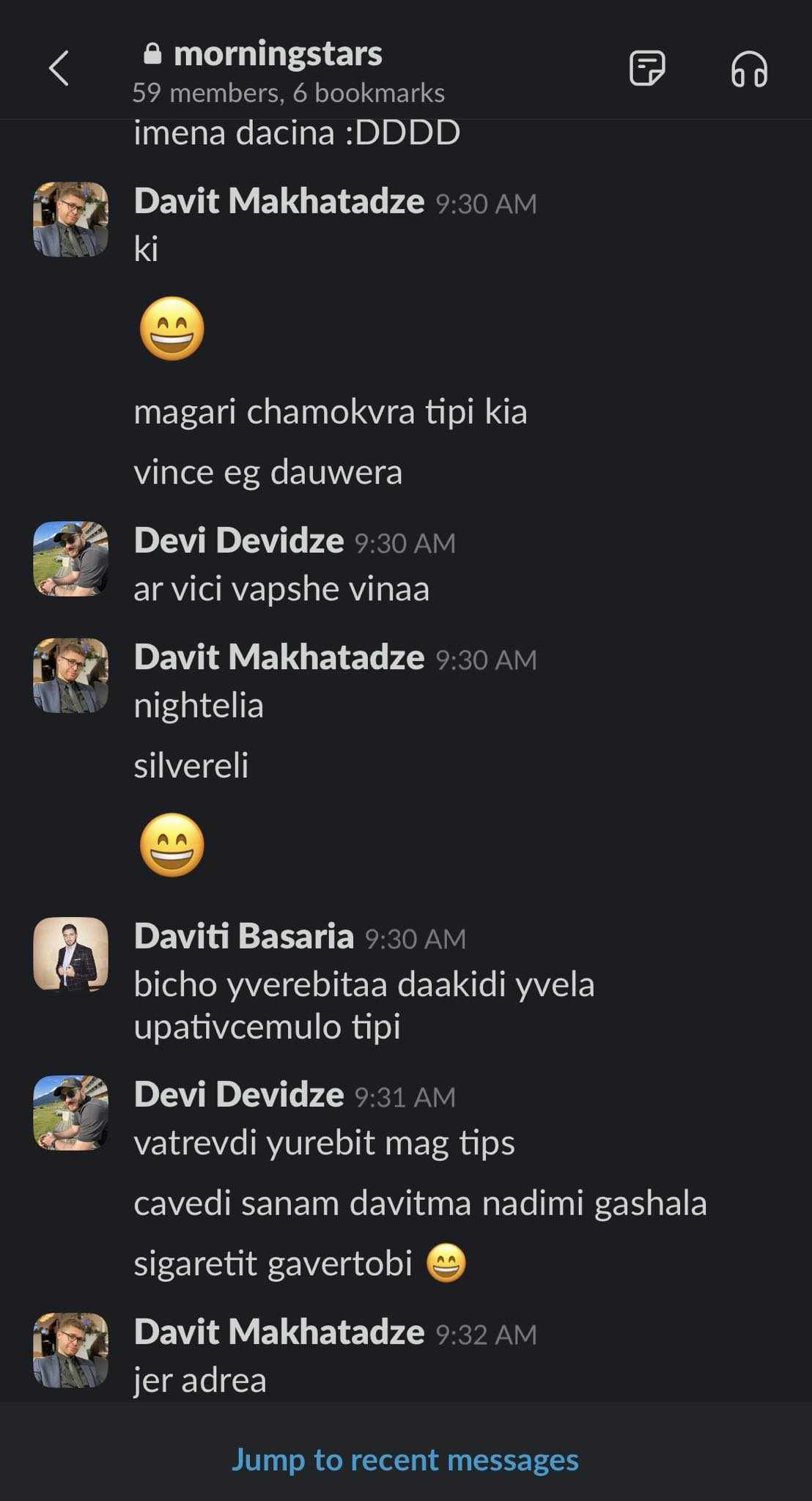Viewport: 812px width, 1501px height.
Task: Tap the message "jer adrea"
Action: (x=199, y=1380)
